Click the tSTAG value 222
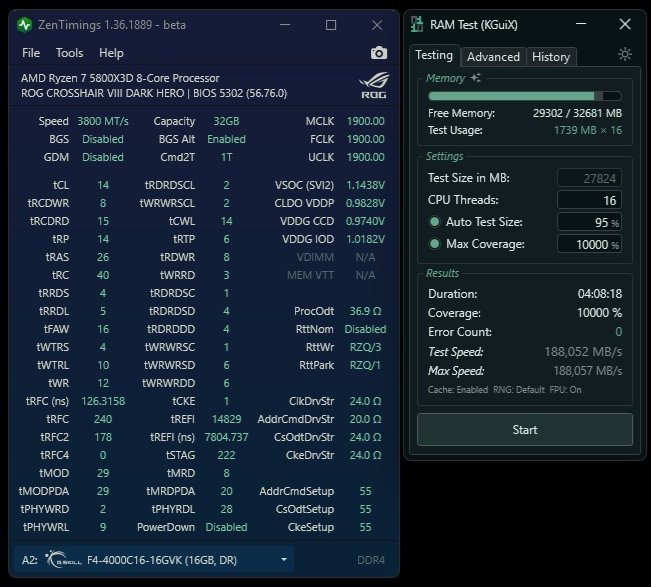 (x=226, y=455)
